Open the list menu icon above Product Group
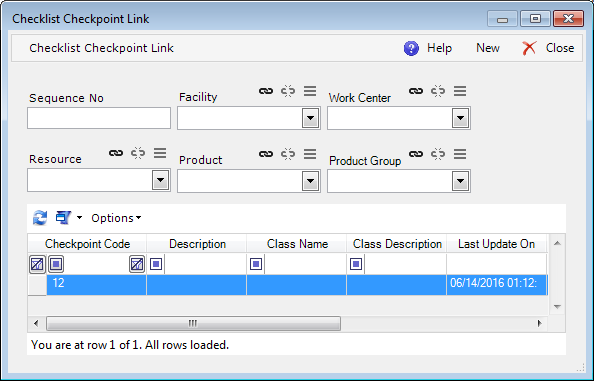594x381 pixels. point(460,154)
